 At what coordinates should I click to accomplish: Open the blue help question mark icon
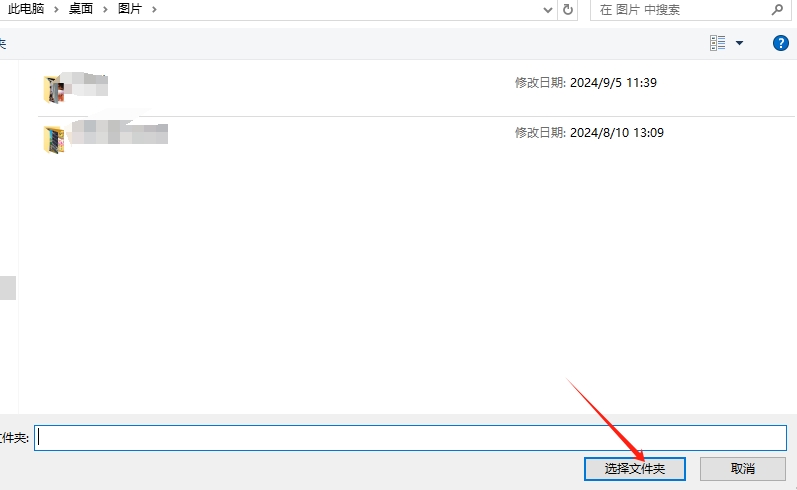tap(781, 43)
